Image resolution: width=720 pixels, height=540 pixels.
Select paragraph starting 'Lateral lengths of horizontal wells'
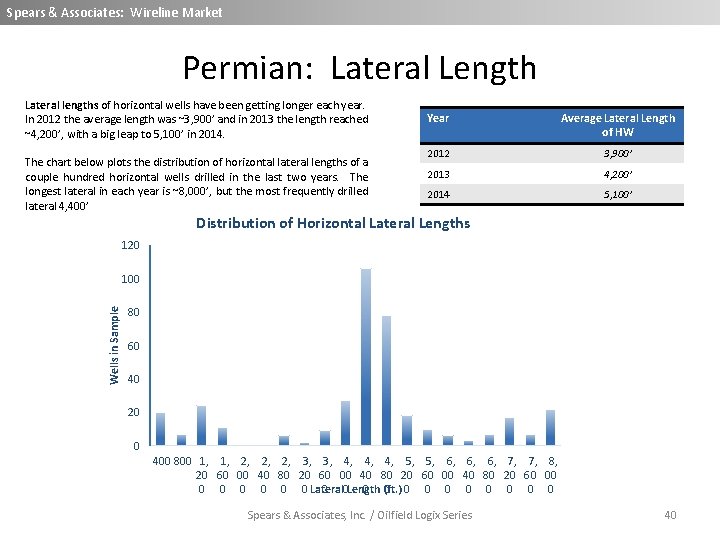pos(197,119)
